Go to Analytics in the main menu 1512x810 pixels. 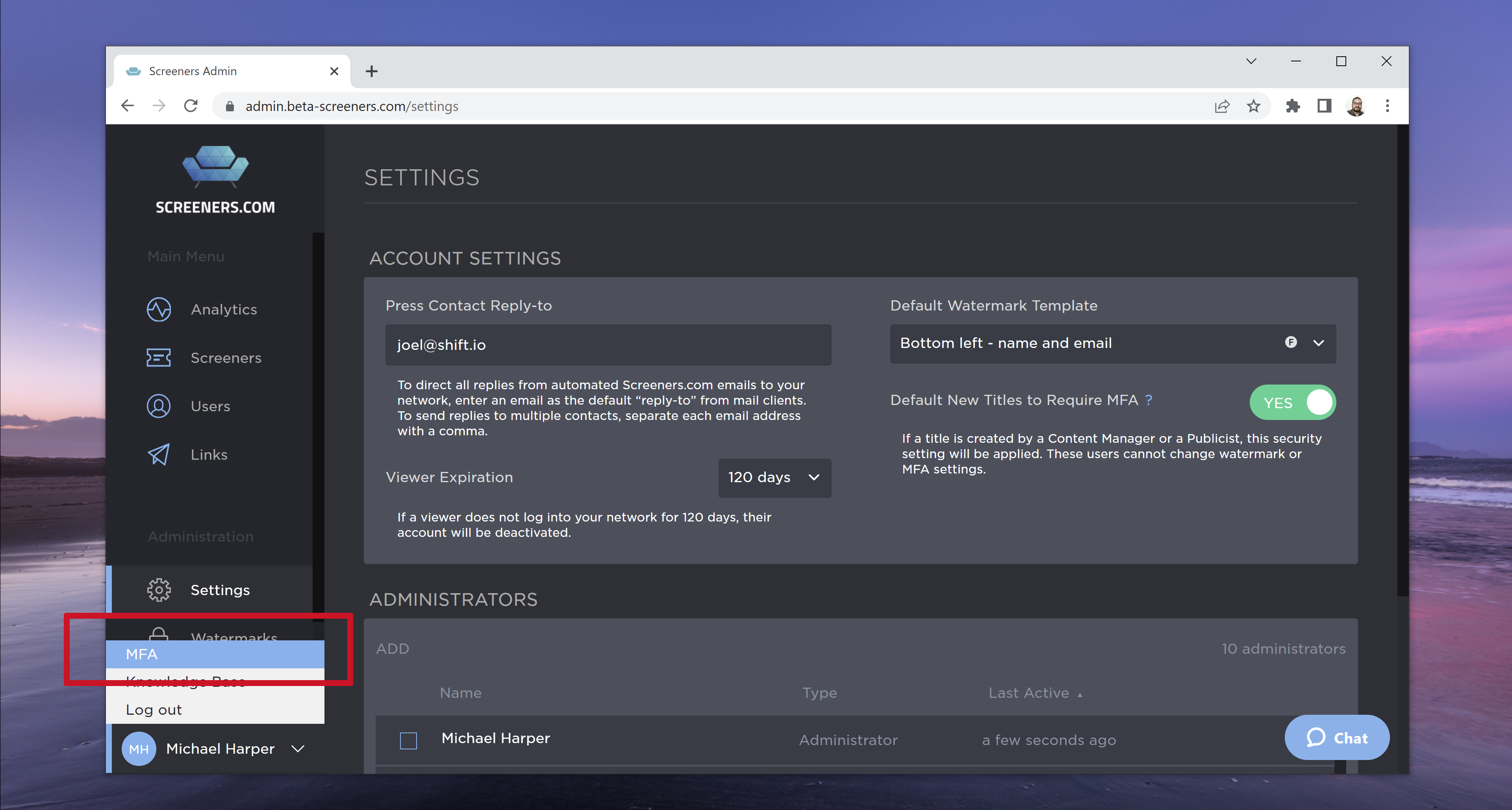pyautogui.click(x=224, y=310)
